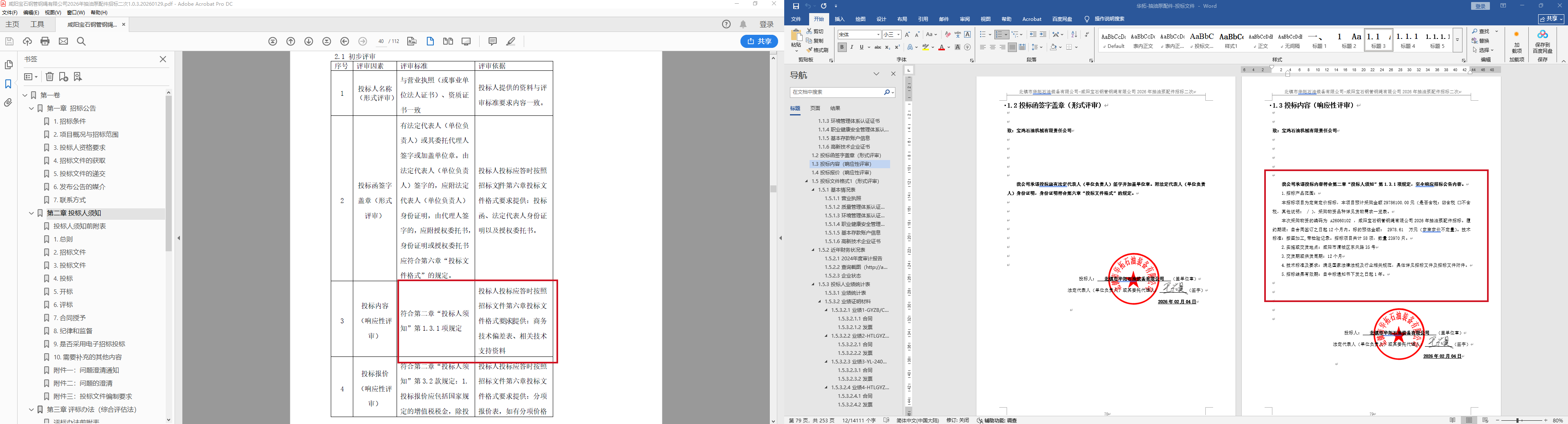Screen dimensions: 1568x424
Task: Select the highlight pen tool in Acrobat
Action: coord(511,41)
